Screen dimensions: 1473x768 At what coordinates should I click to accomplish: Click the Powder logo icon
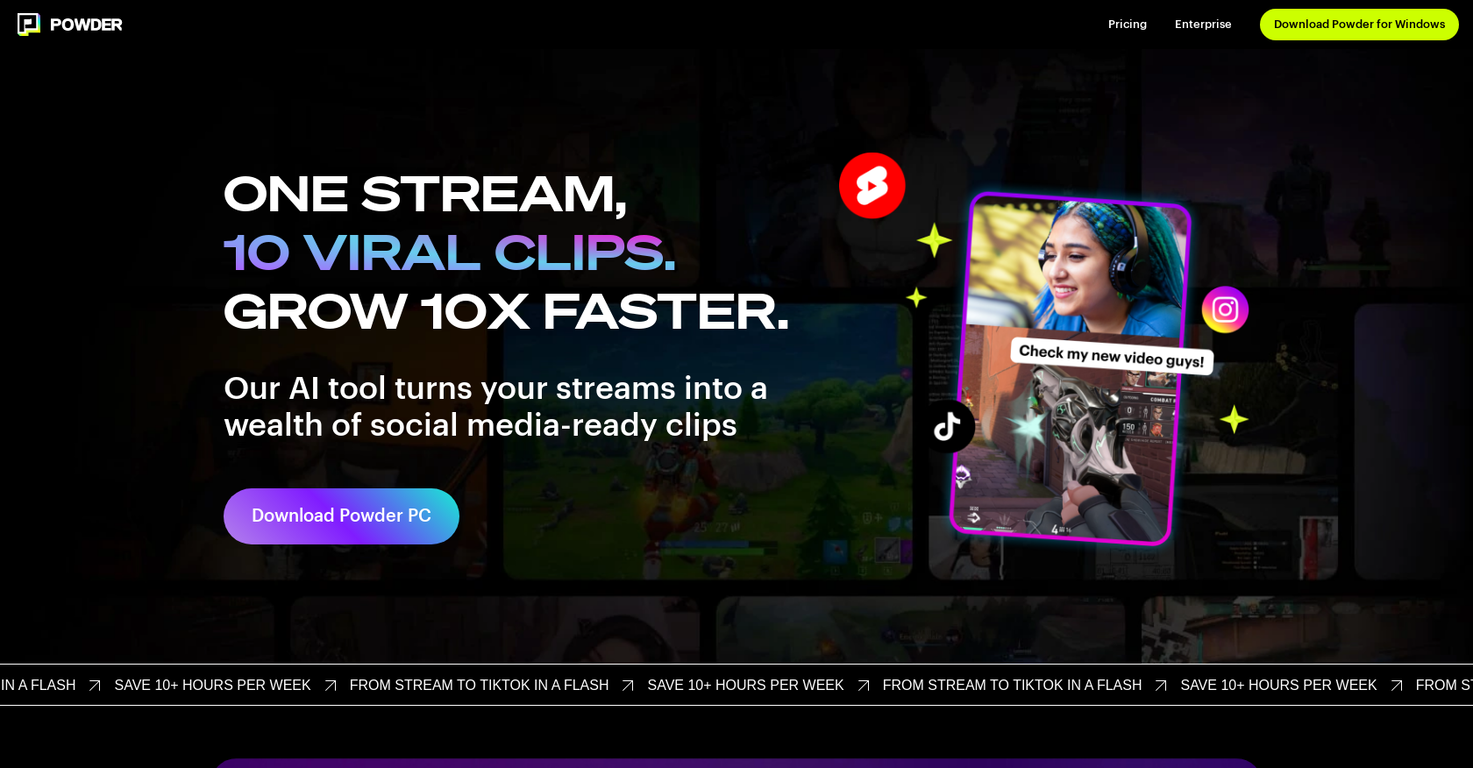(28, 24)
